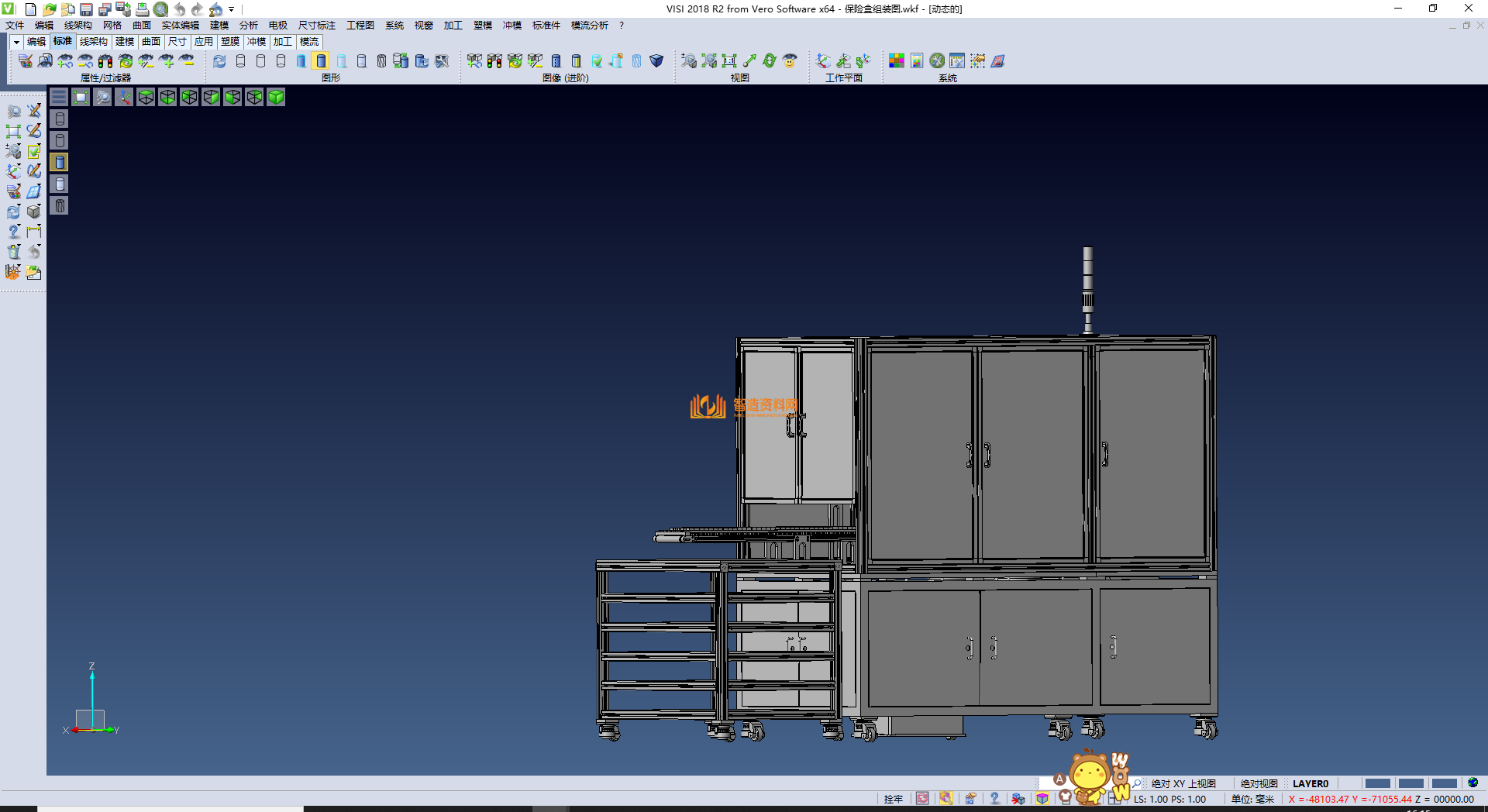This screenshot has width=1488, height=812.
Task: Open the toolbar tabs dropdown arrow
Action: tap(16, 42)
